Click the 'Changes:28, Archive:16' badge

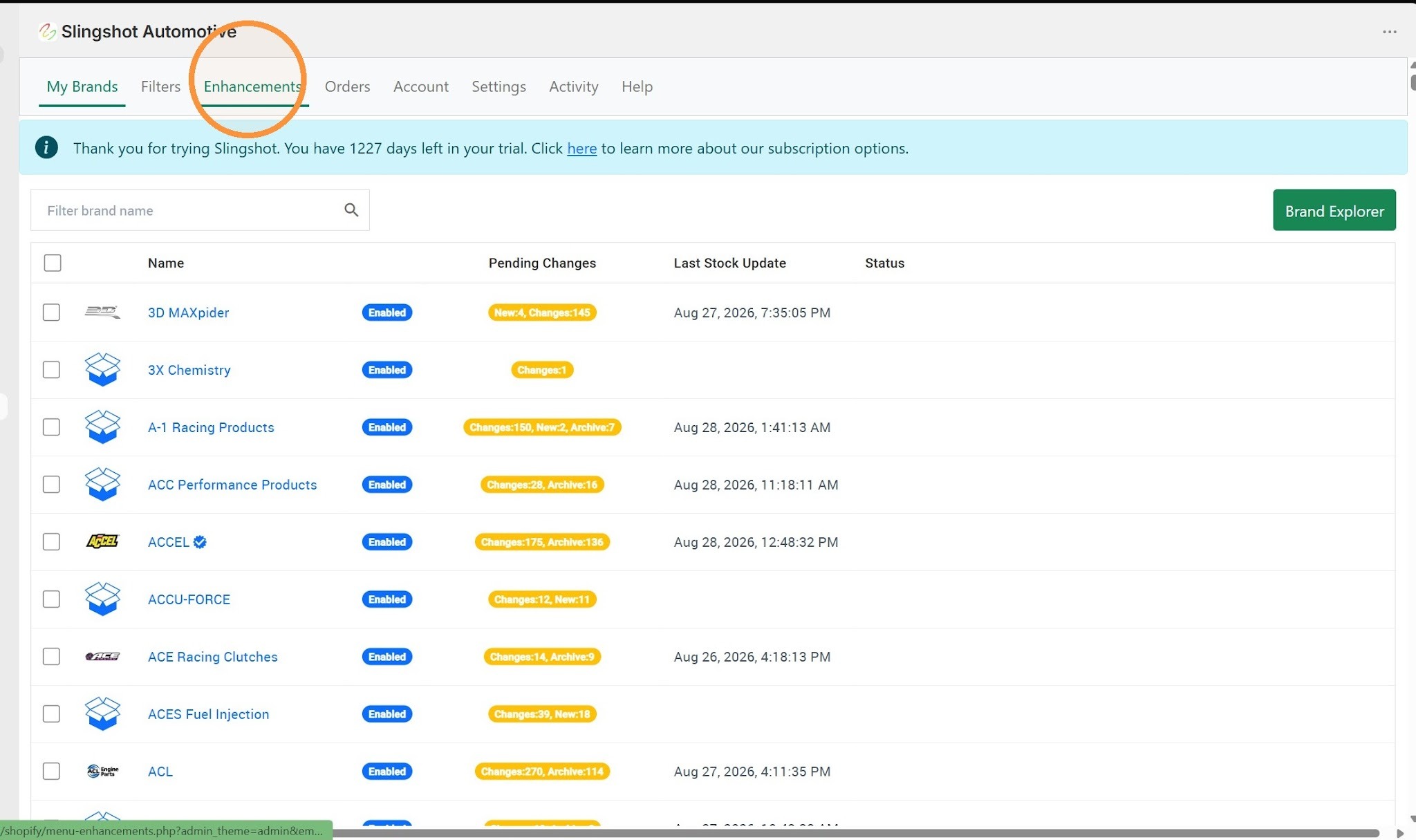pos(542,485)
